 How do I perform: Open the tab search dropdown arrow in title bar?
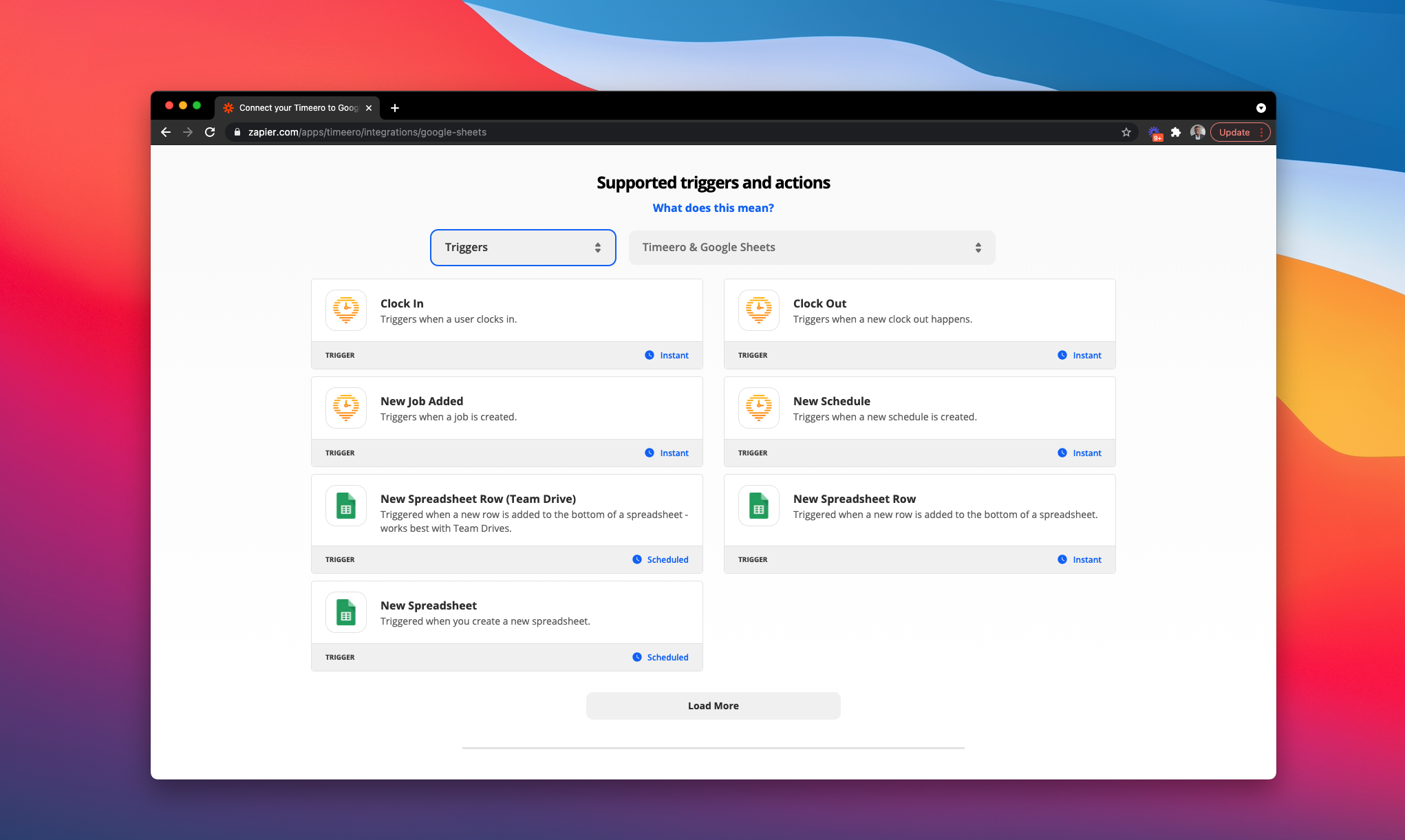pos(1261,108)
